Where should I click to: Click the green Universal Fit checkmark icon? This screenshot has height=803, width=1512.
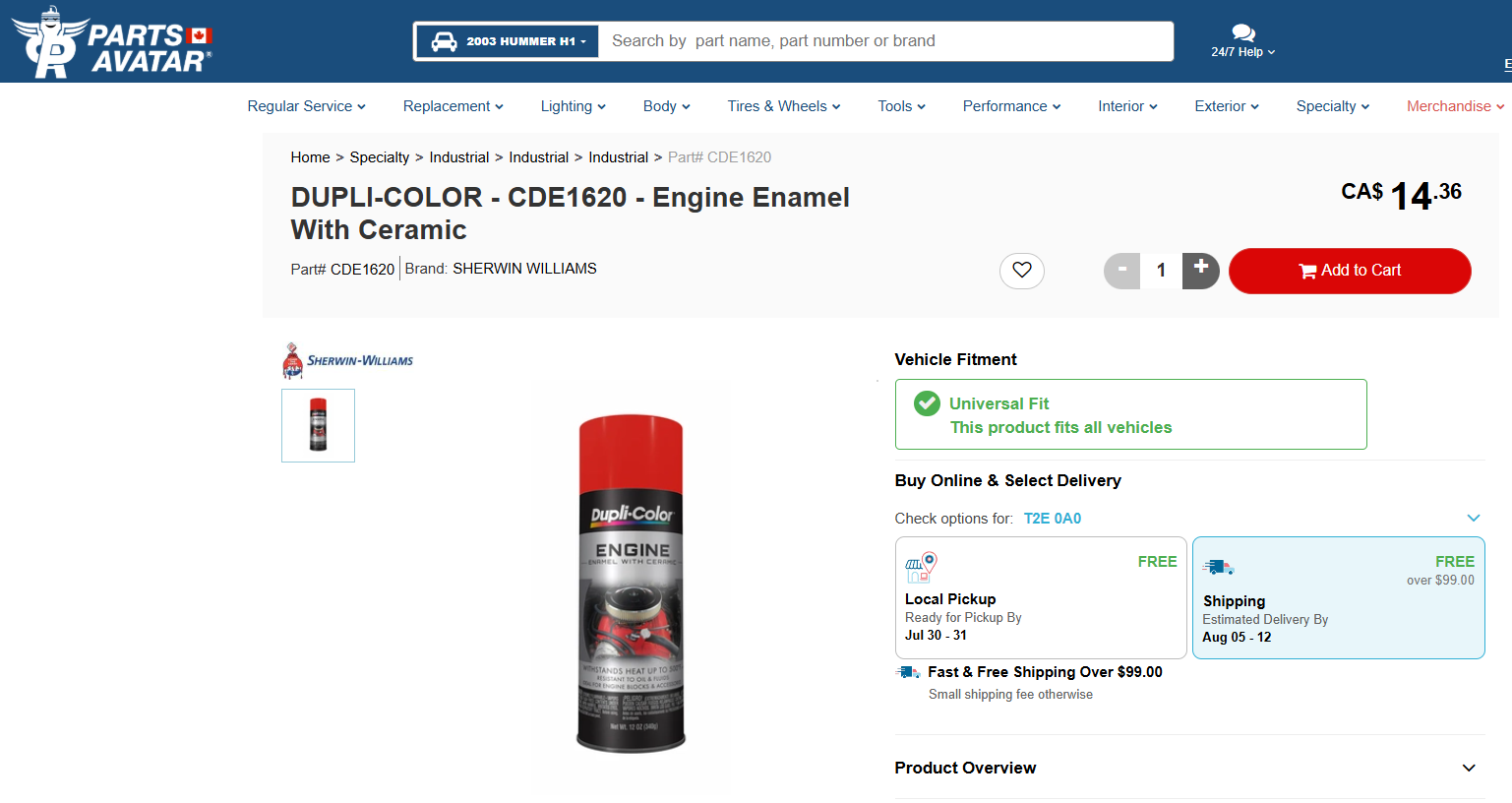(927, 403)
